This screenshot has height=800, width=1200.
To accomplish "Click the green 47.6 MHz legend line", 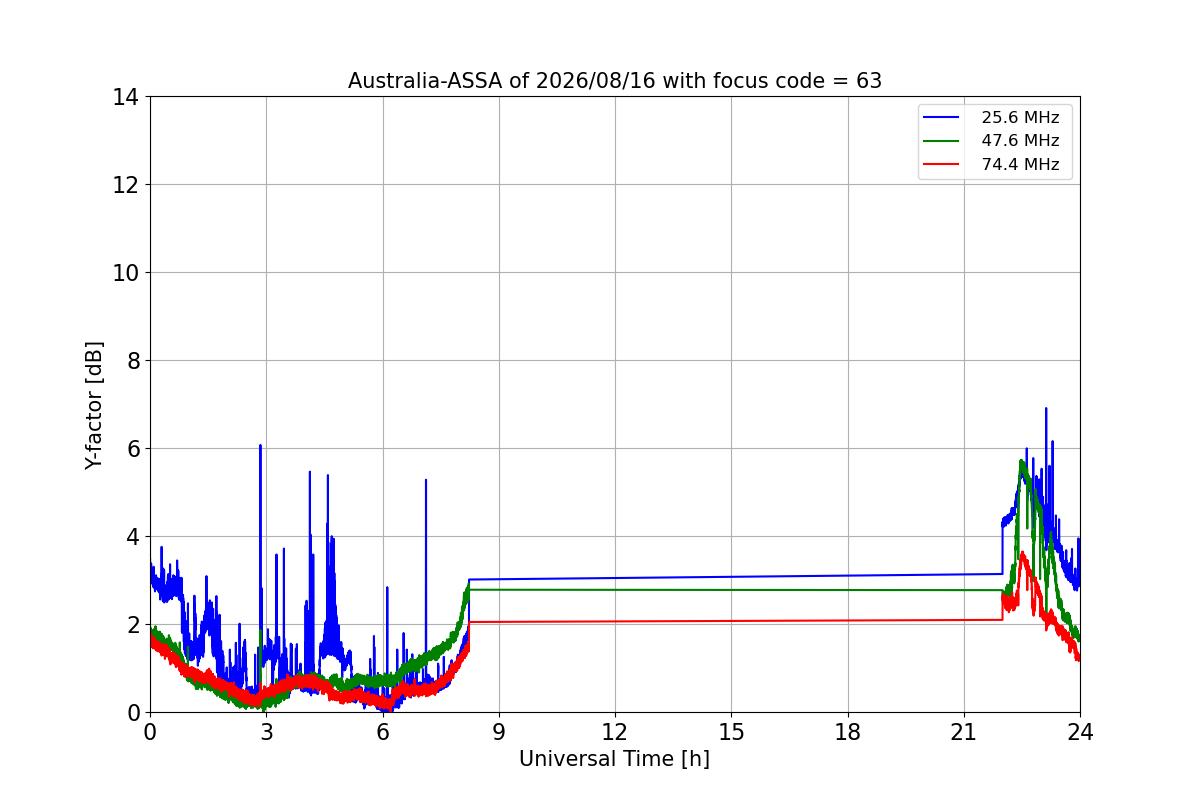I will click(942, 141).
